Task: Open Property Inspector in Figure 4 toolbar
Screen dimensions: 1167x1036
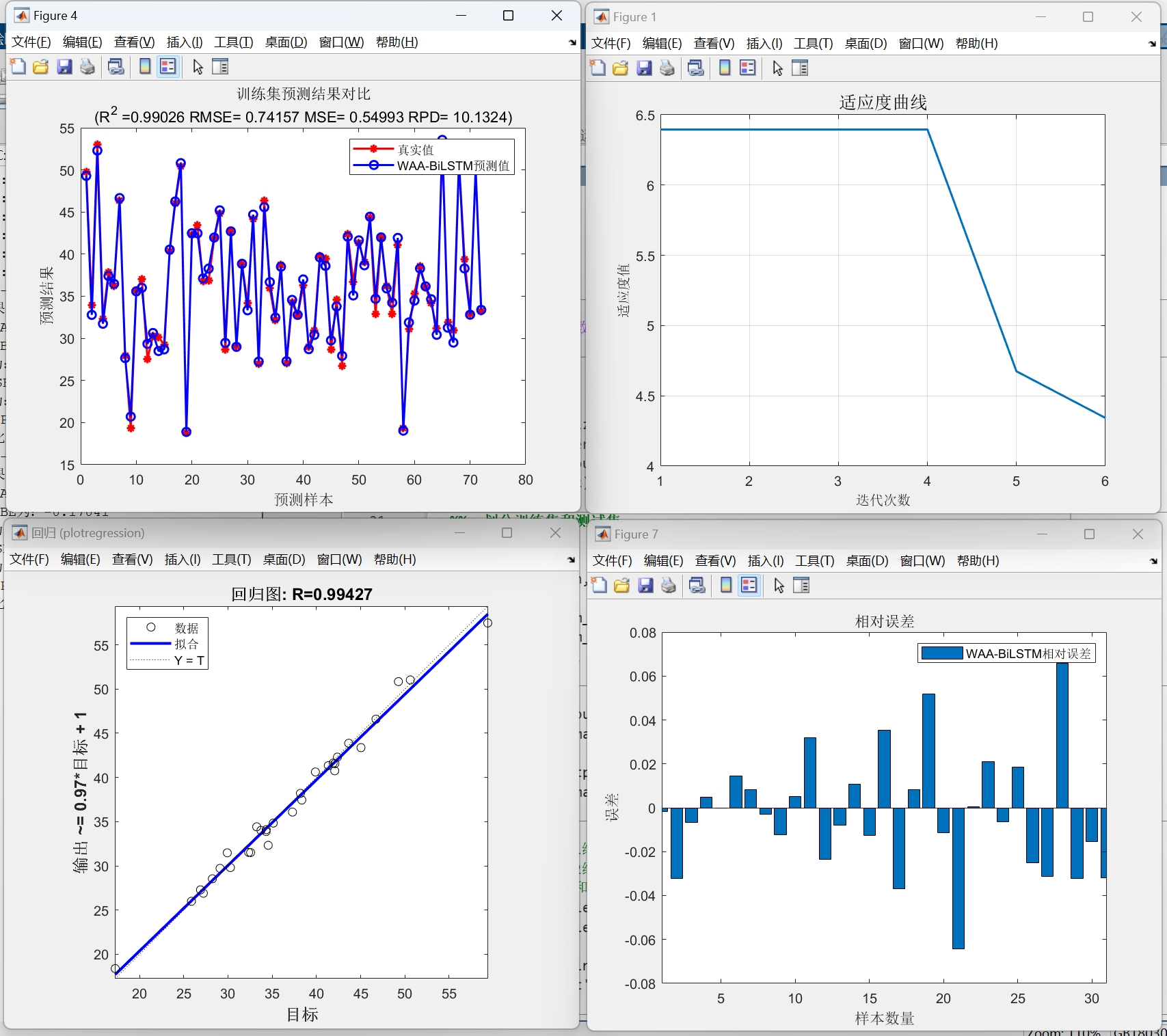Action: coord(220,66)
